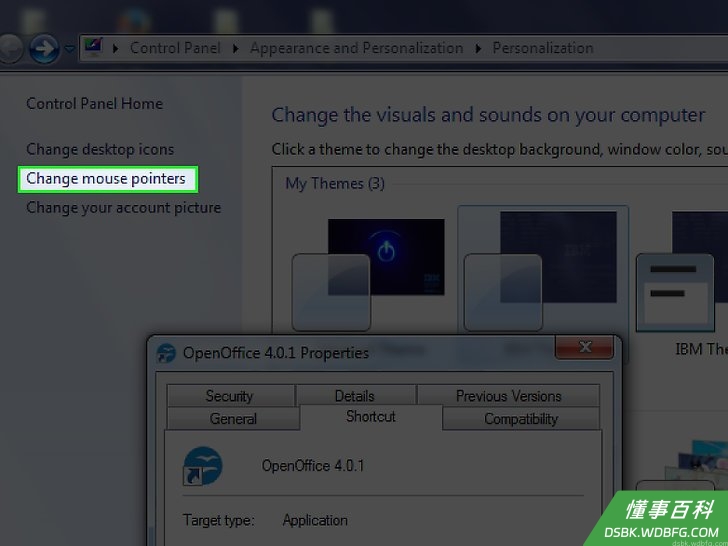
Task: Switch to the General tab
Action: pos(233,418)
